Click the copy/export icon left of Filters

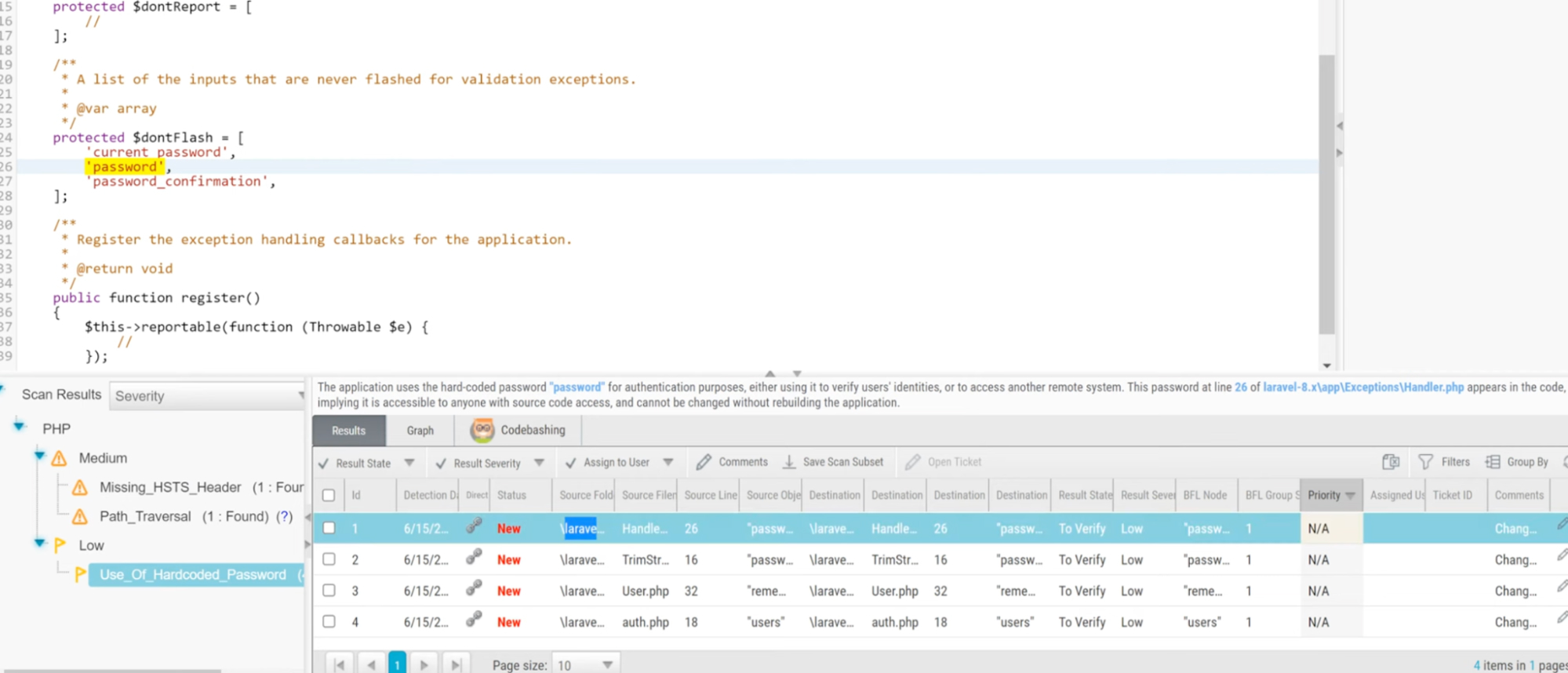click(1391, 462)
